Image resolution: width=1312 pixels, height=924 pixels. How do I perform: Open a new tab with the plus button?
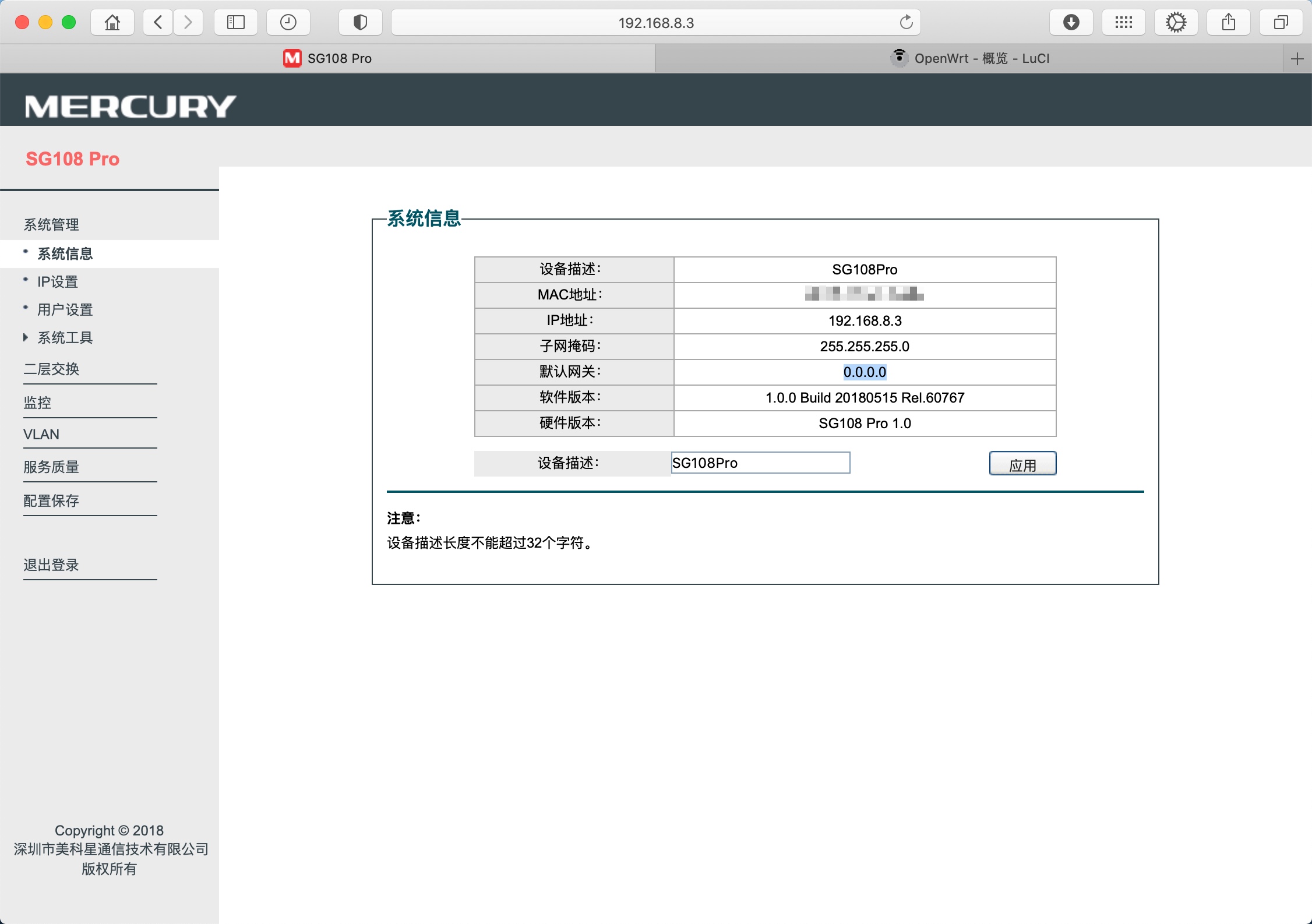1297,58
